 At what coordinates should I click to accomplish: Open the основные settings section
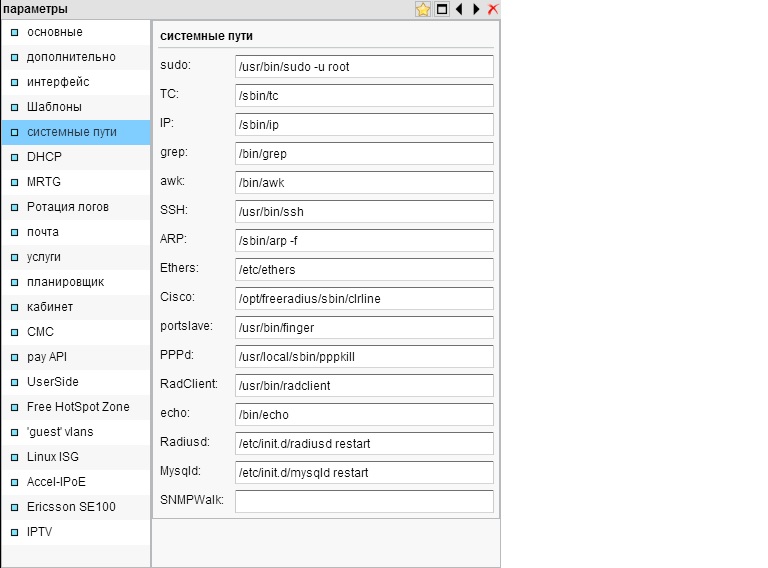54,32
